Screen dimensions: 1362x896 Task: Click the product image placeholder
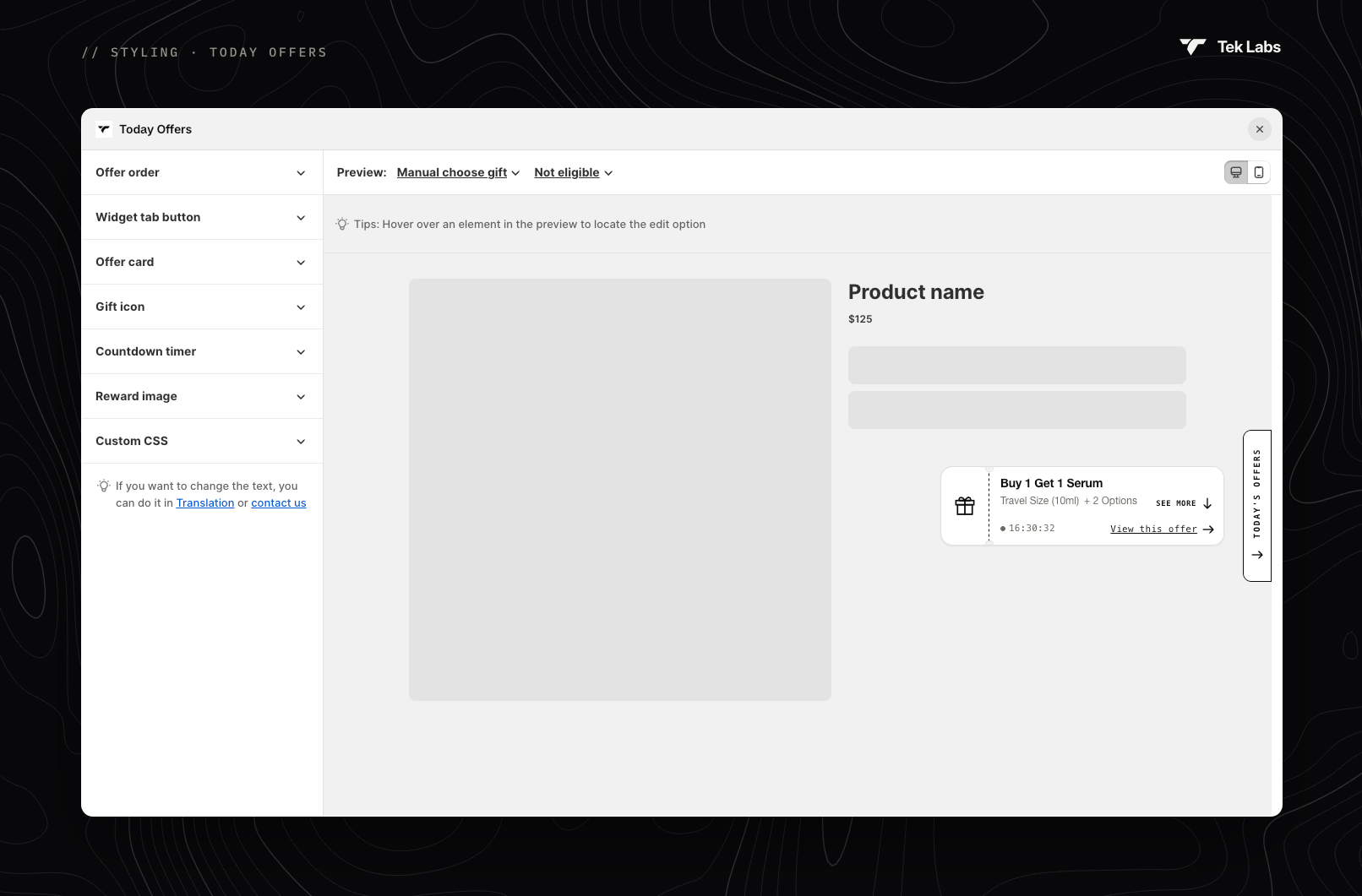tap(620, 490)
